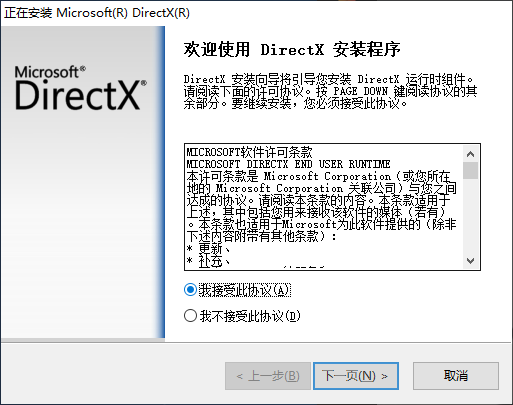Click the license scrollbar up arrow

coord(470,154)
